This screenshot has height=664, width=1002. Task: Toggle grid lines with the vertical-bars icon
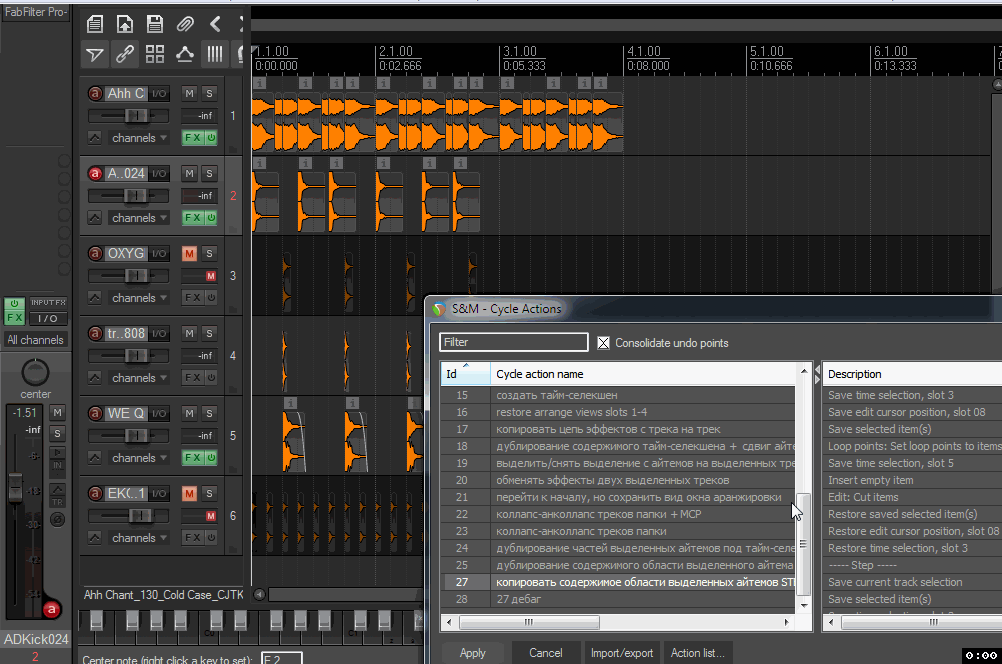tap(215, 54)
